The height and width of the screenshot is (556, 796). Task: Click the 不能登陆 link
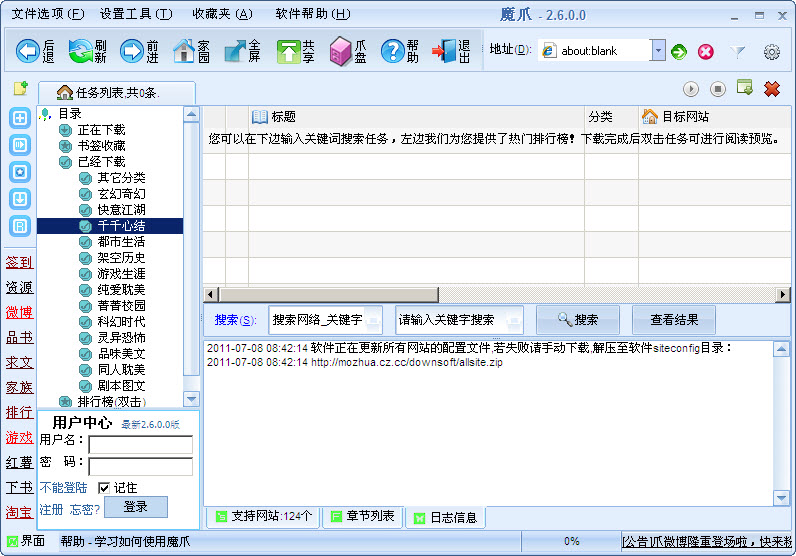[x=63, y=488]
